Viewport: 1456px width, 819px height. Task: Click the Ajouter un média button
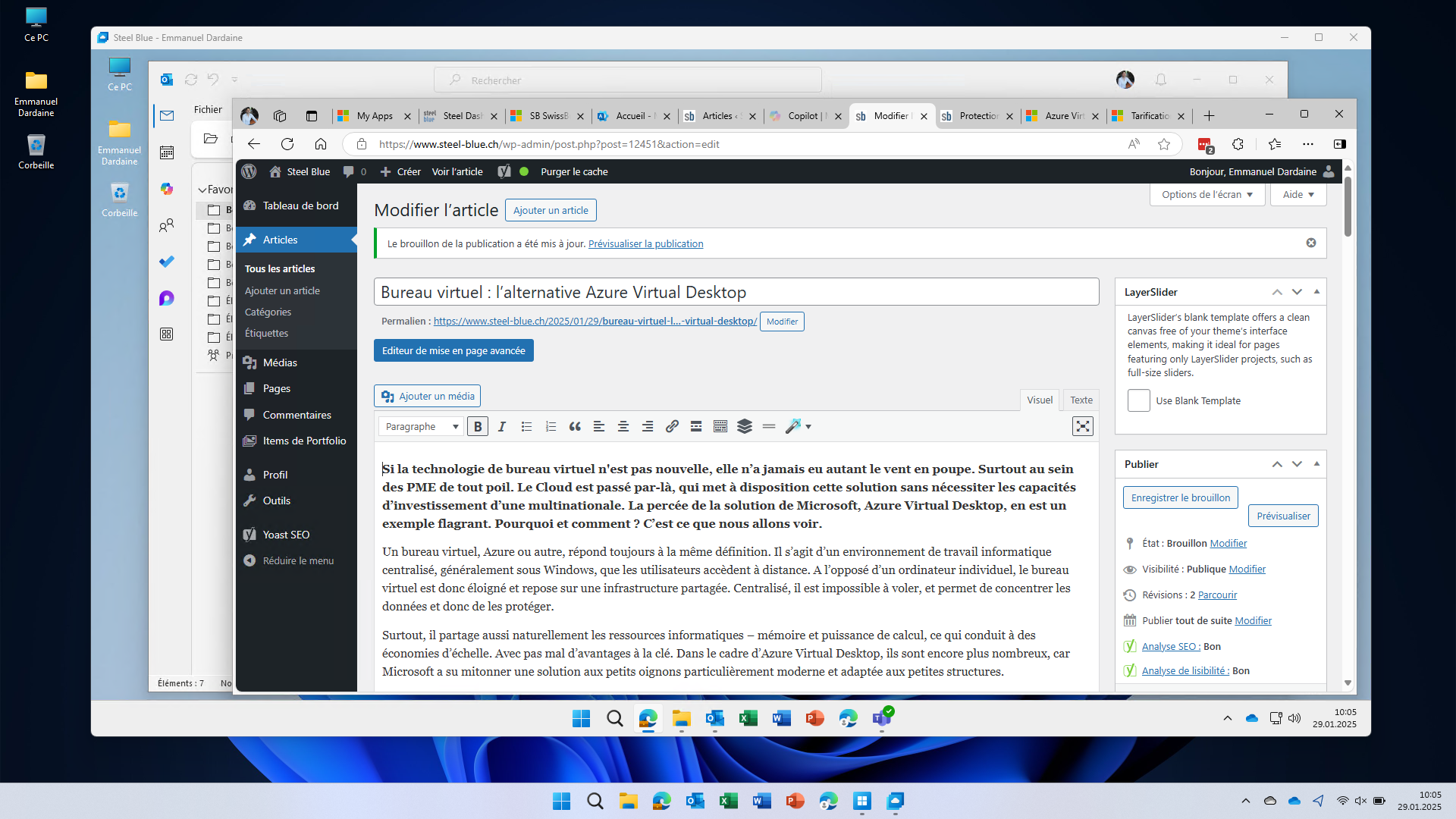pyautogui.click(x=428, y=397)
